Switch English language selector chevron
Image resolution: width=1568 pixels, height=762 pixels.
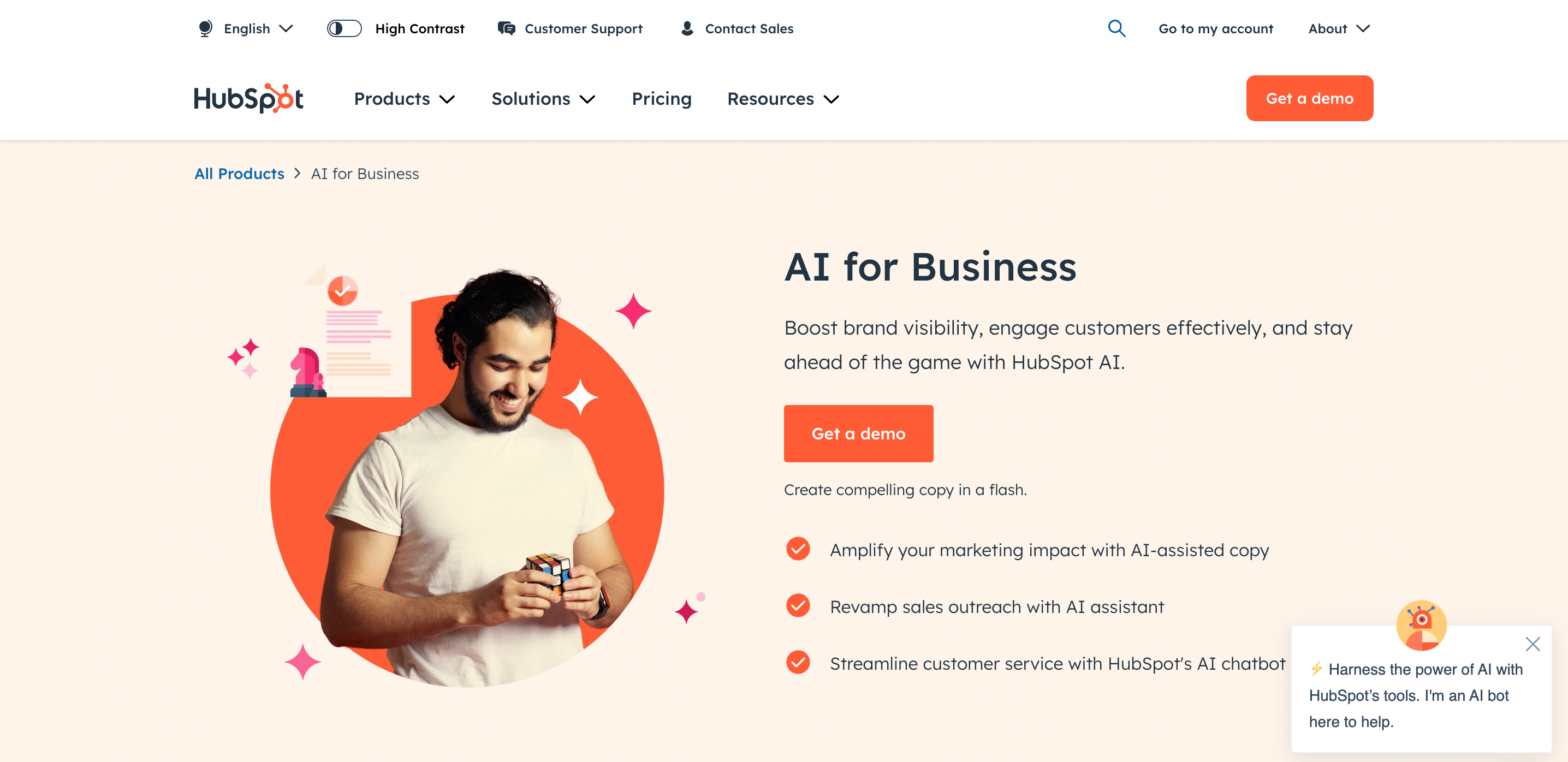coord(286,28)
